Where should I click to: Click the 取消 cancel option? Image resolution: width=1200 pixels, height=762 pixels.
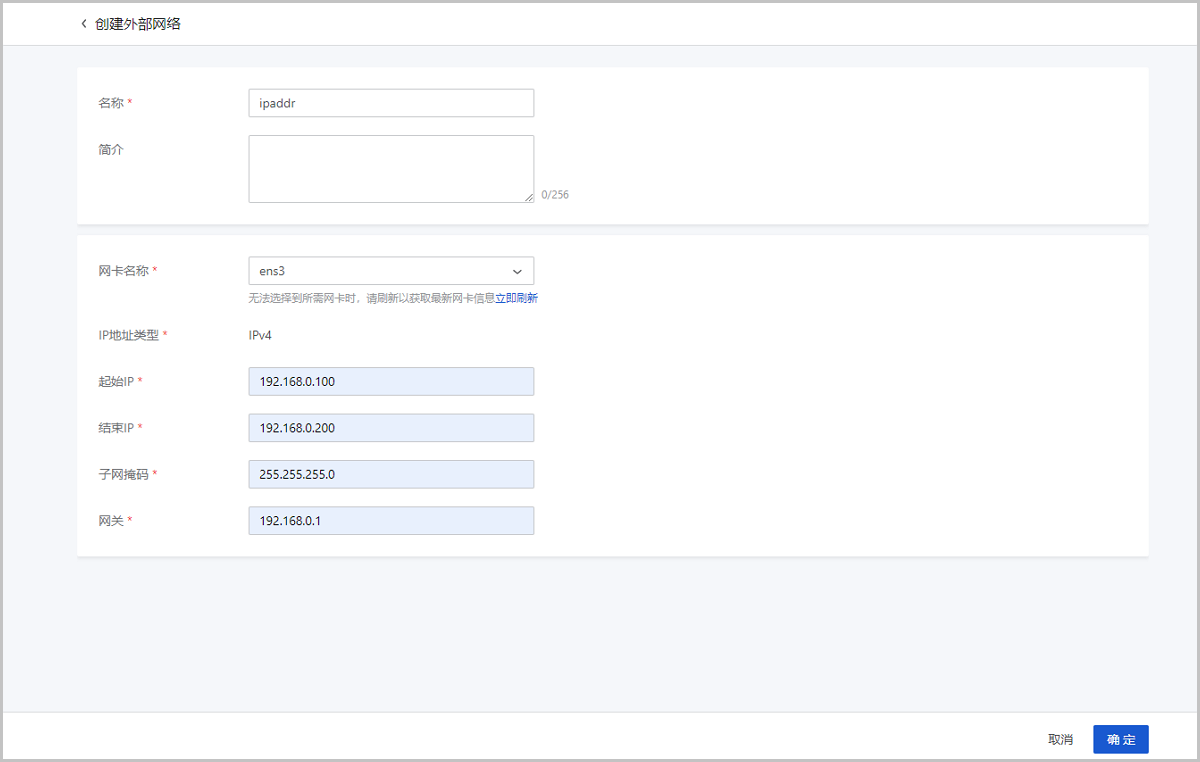tap(1060, 739)
